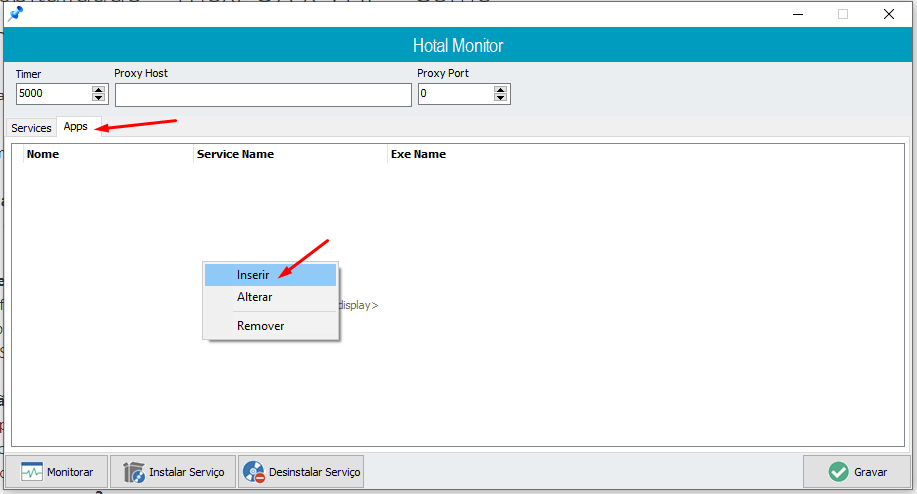Click the Desinstalar Serviço button

(x=301, y=472)
